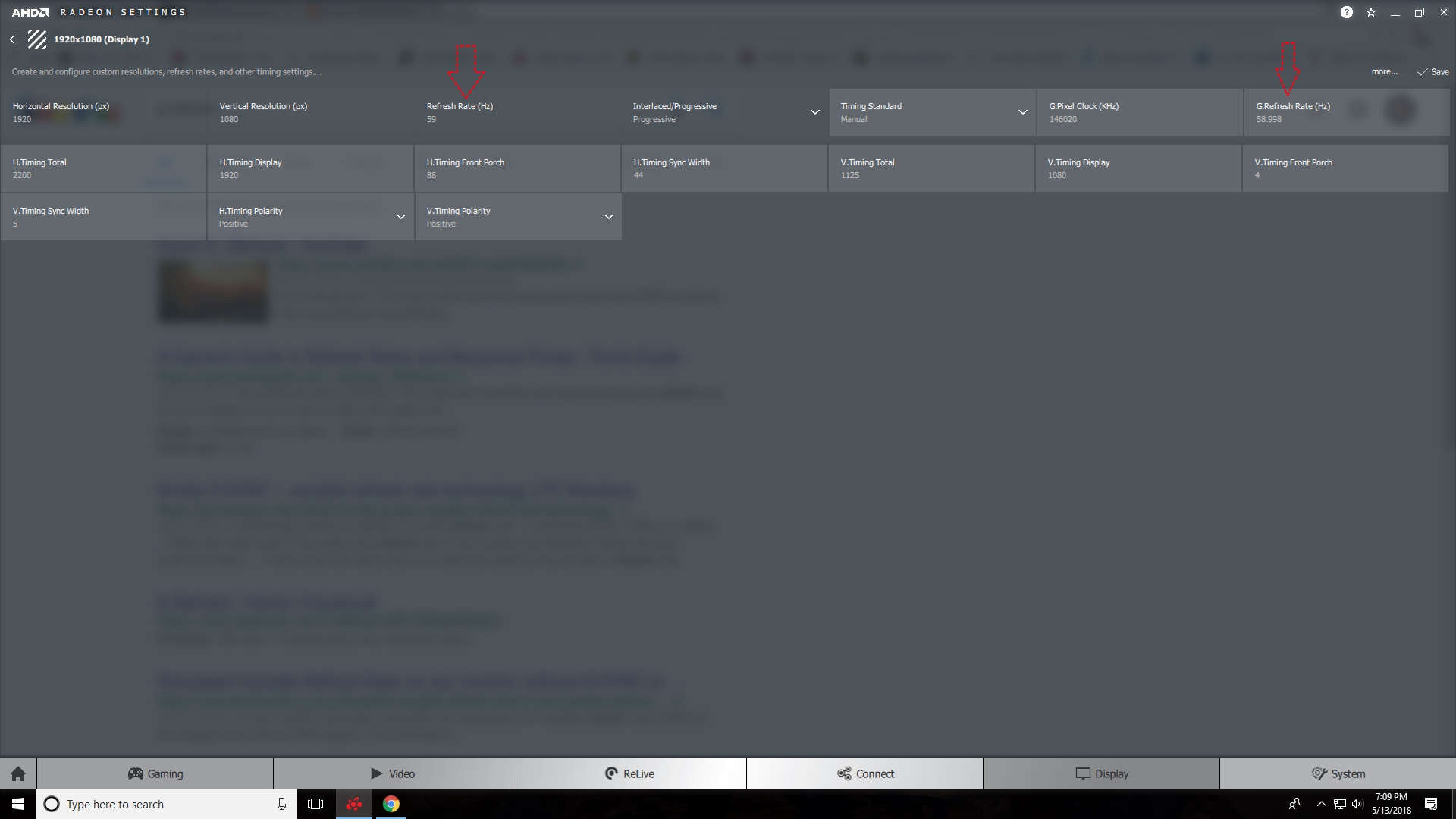
Task: Toggle the back navigation arrow button
Action: 13,38
